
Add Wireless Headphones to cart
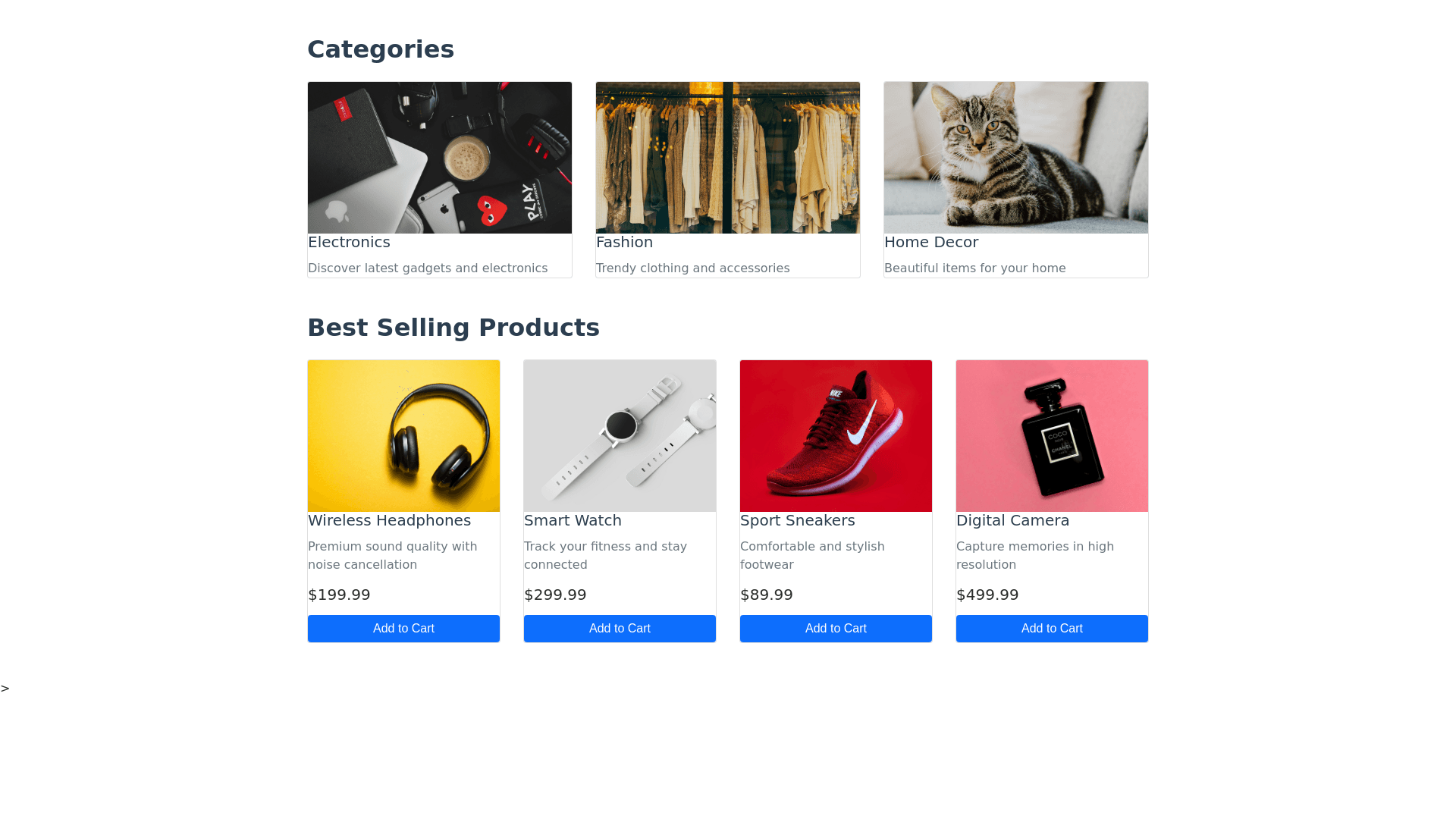coord(403,629)
